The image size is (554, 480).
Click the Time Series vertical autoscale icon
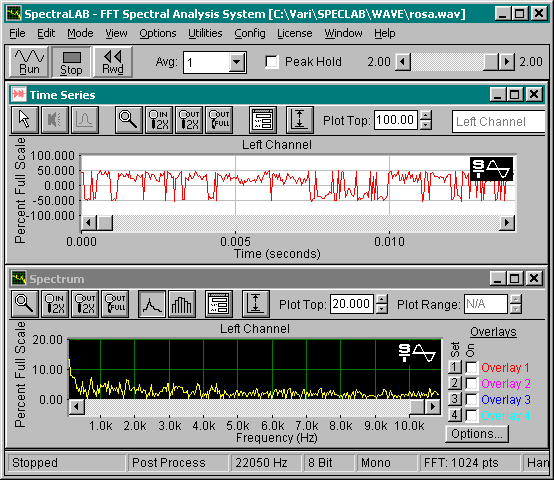tap(300, 120)
